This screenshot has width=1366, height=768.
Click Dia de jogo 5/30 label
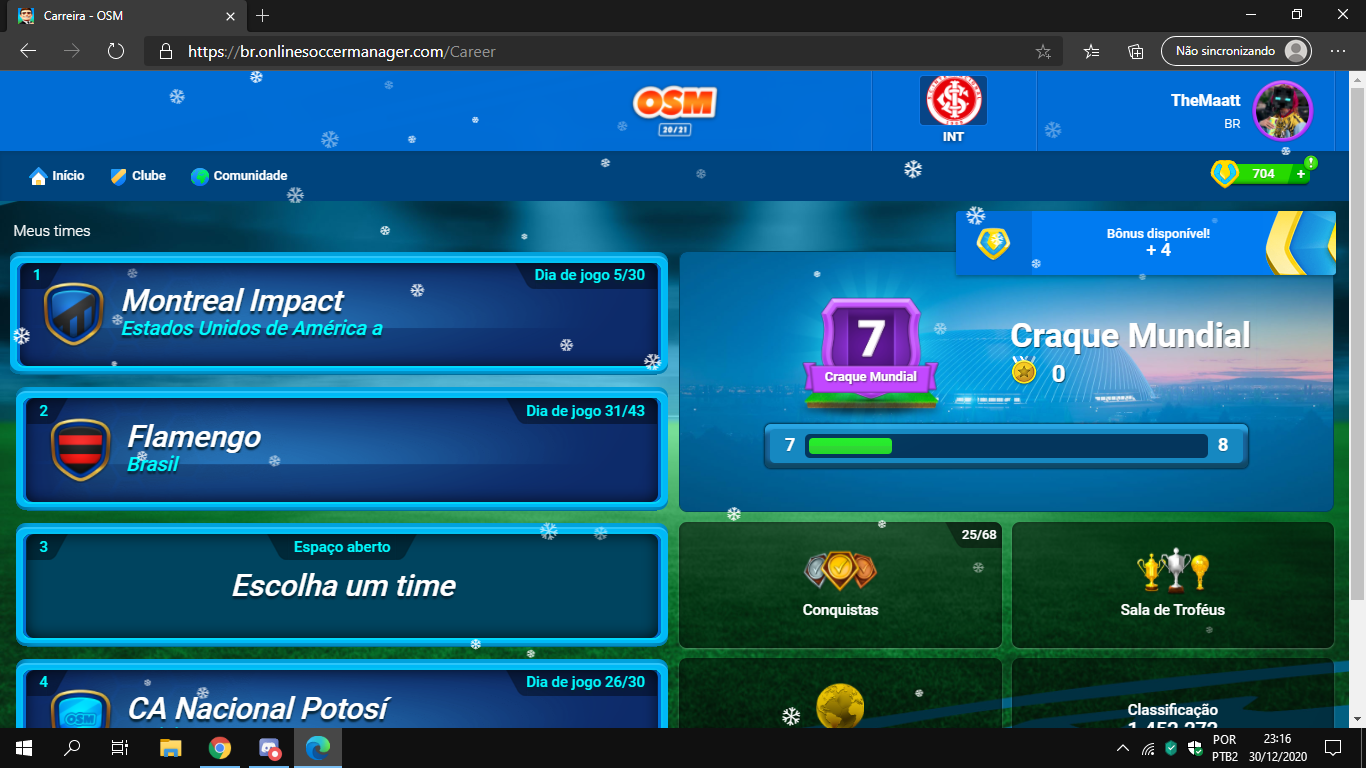[590, 275]
